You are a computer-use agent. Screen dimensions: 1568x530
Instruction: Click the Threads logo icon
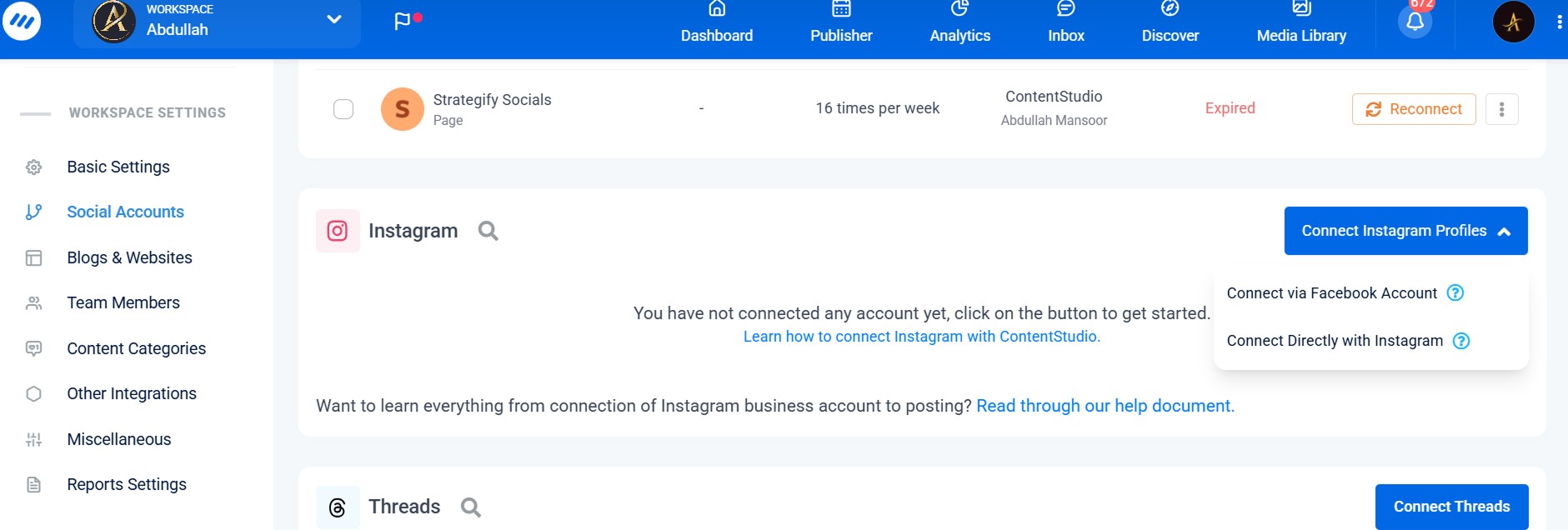[338, 507]
